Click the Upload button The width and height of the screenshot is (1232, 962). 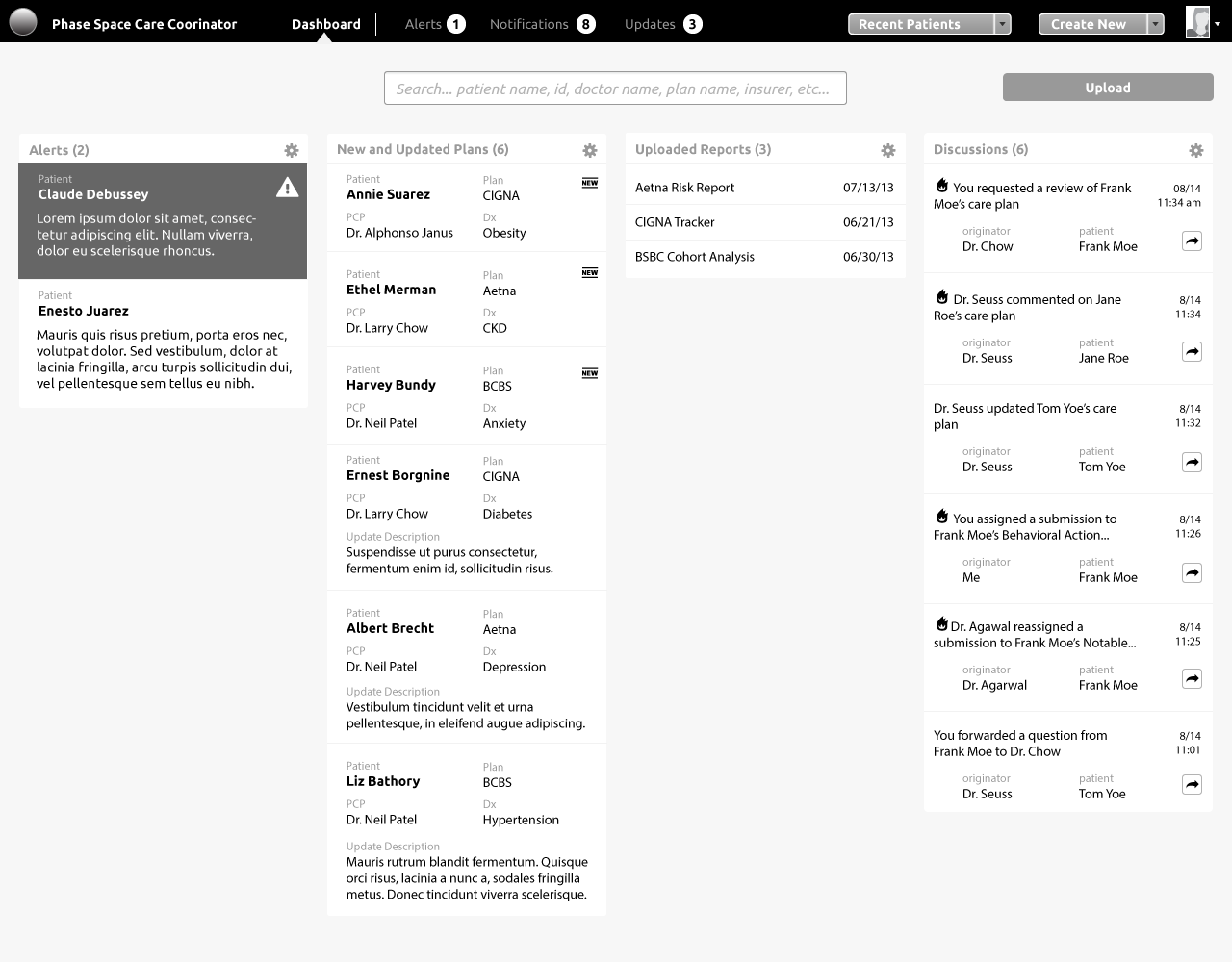point(1108,88)
